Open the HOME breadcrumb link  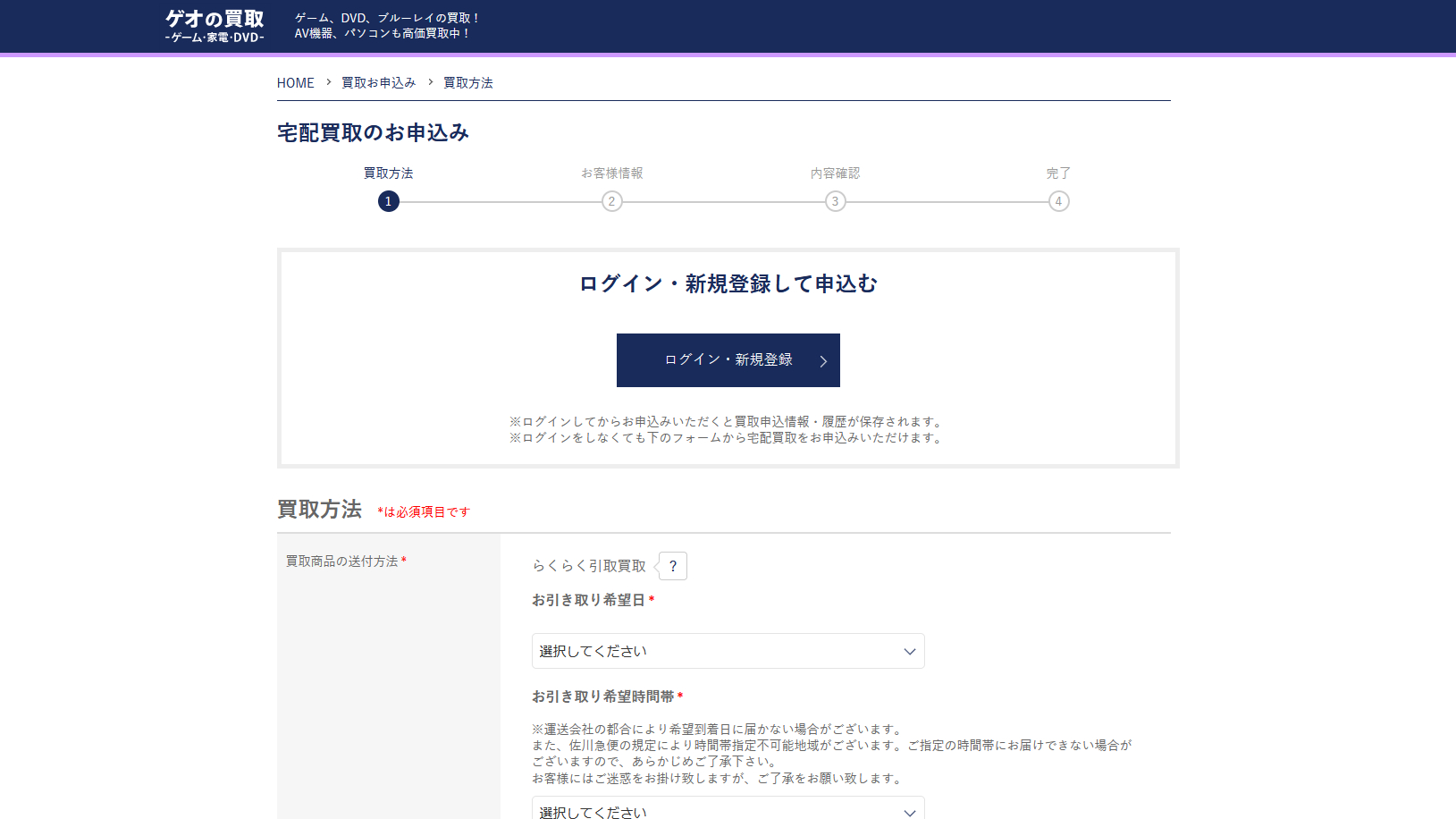point(295,83)
